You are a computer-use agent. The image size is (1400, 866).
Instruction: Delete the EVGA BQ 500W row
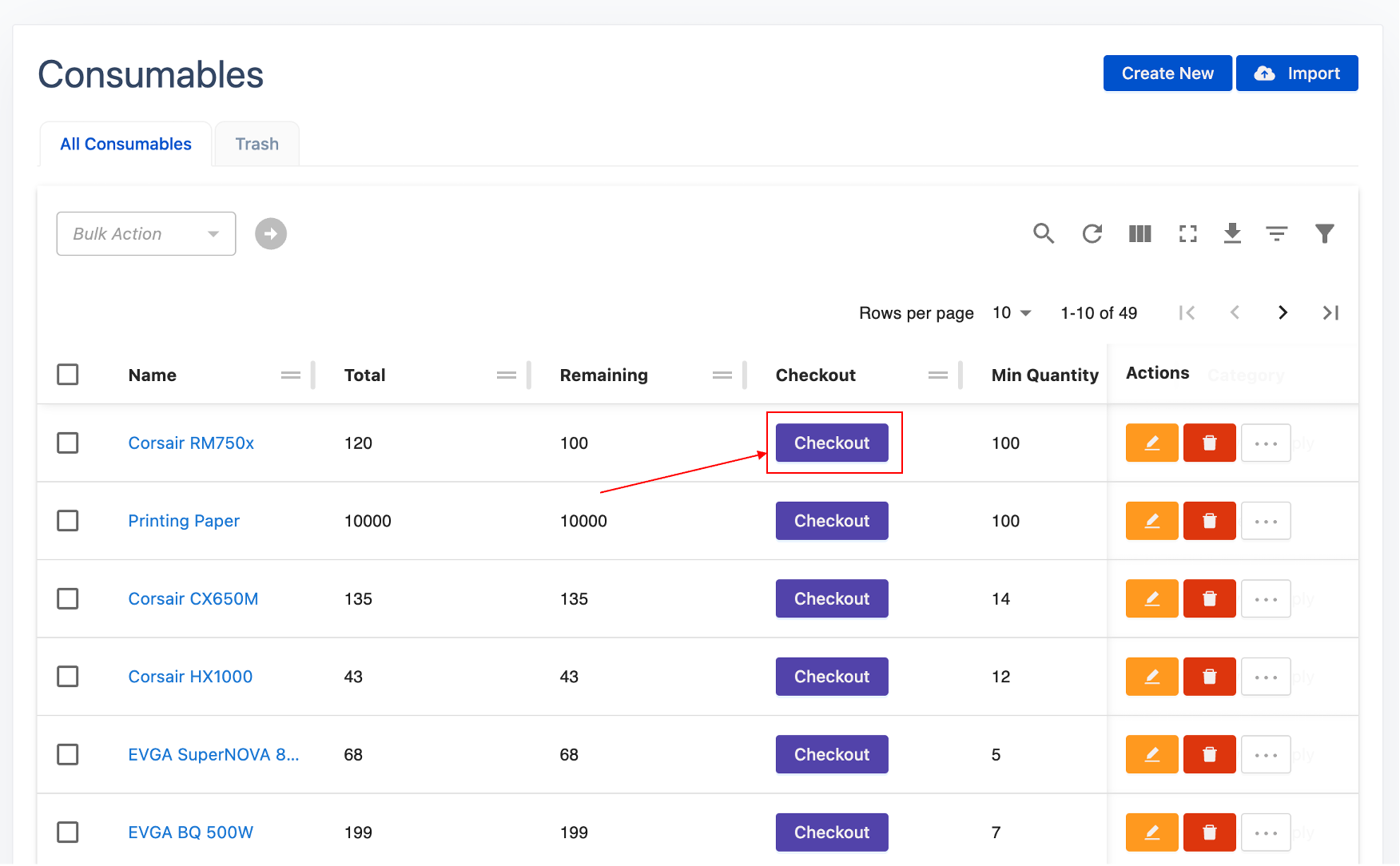(x=1209, y=832)
